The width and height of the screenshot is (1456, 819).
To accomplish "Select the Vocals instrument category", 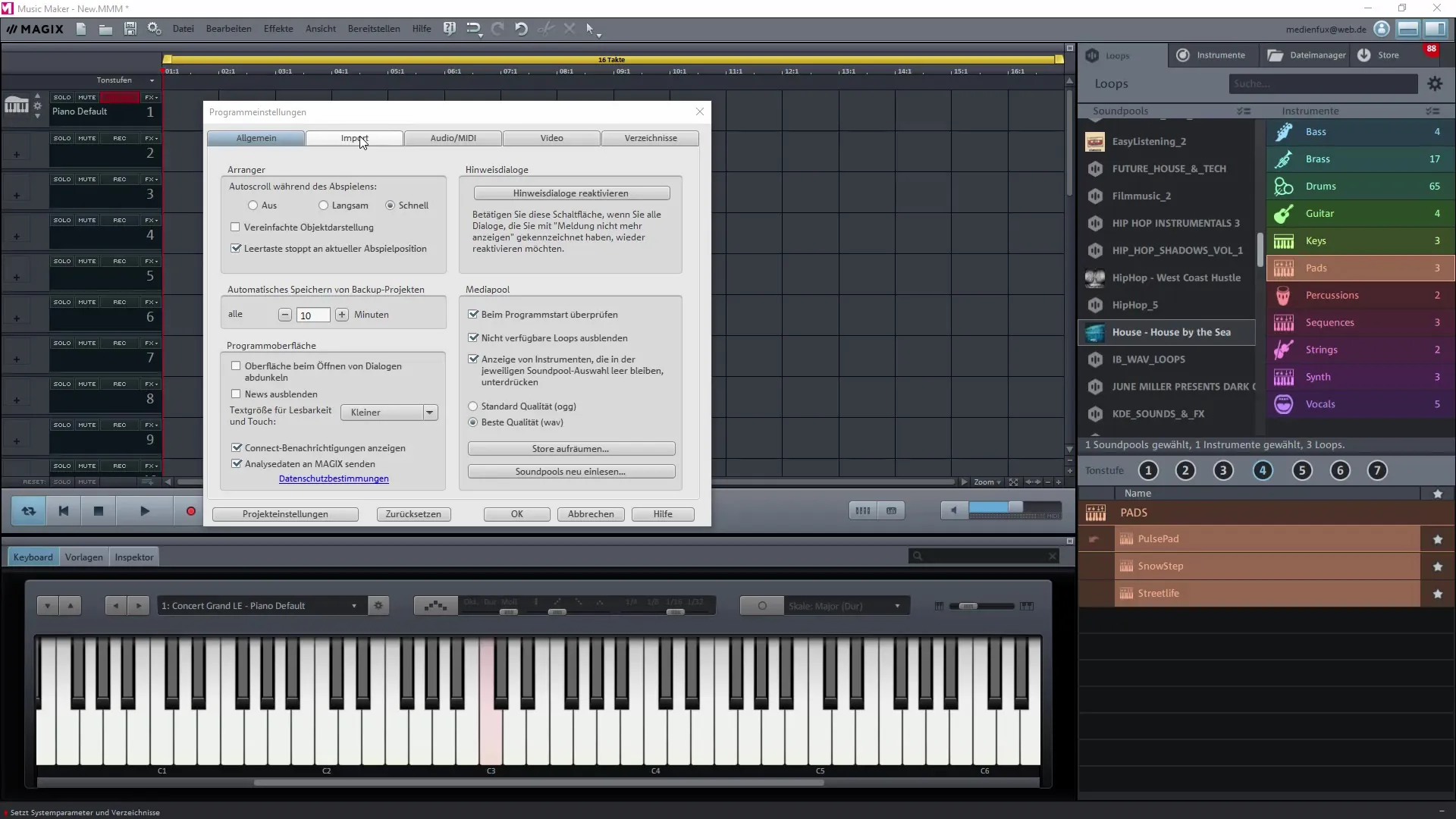I will click(1360, 405).
